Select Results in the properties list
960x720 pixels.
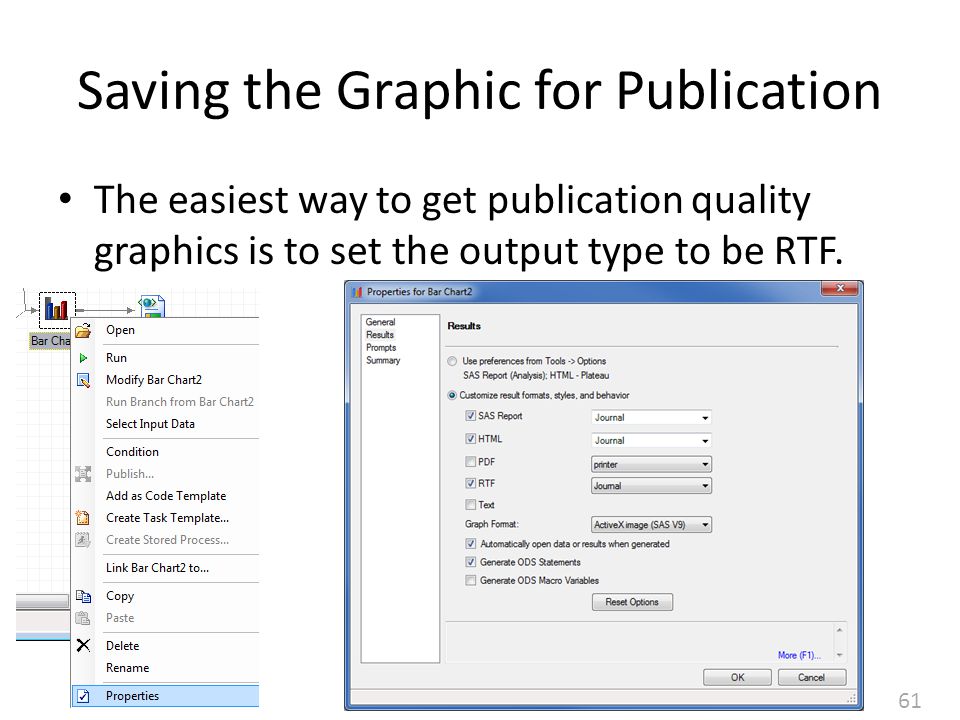(380, 335)
